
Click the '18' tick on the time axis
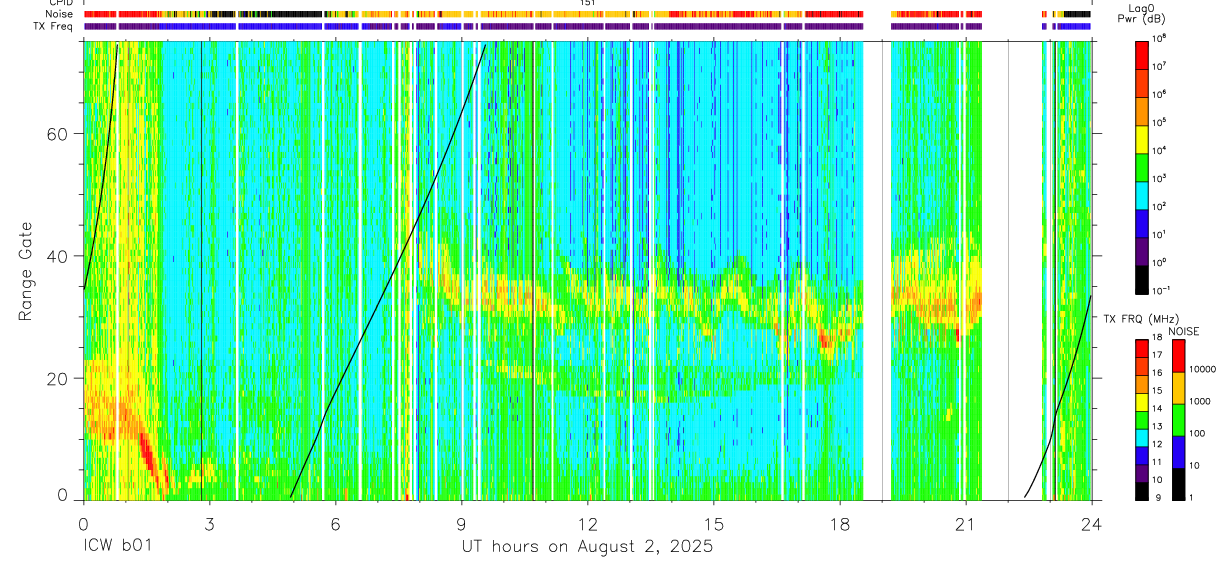click(840, 524)
